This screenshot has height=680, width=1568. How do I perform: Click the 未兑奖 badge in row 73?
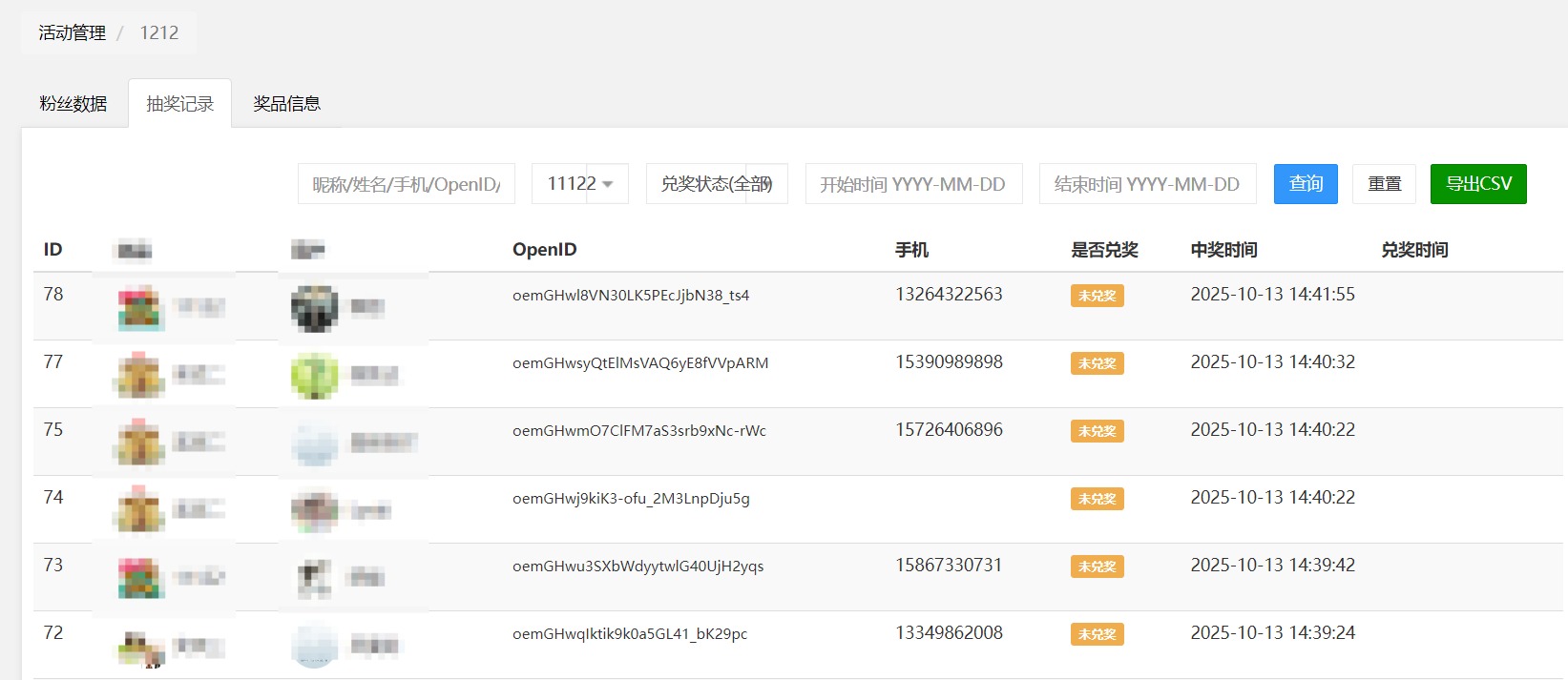(x=1097, y=567)
